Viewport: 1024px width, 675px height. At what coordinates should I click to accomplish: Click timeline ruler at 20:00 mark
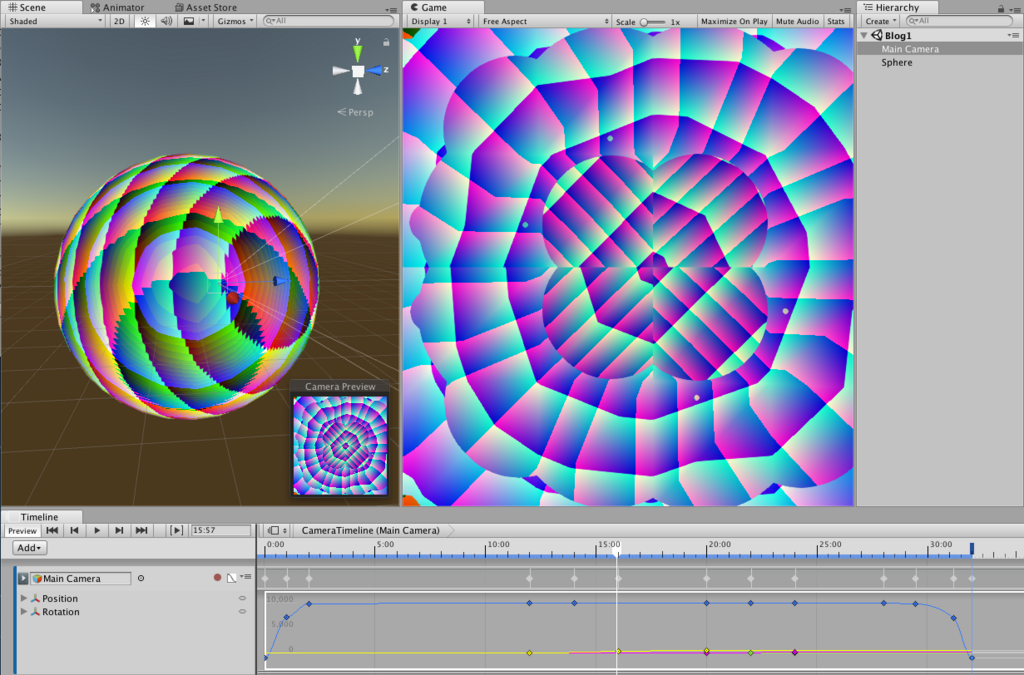(707, 550)
